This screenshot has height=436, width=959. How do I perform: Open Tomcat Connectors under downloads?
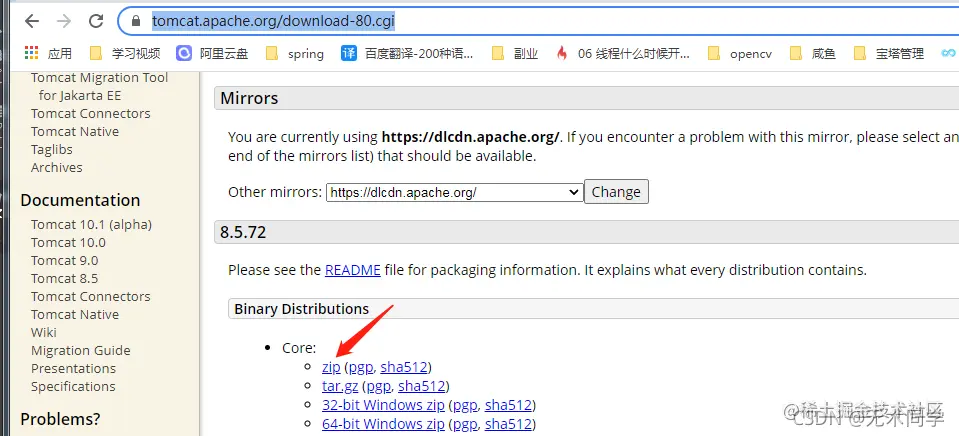click(91, 114)
